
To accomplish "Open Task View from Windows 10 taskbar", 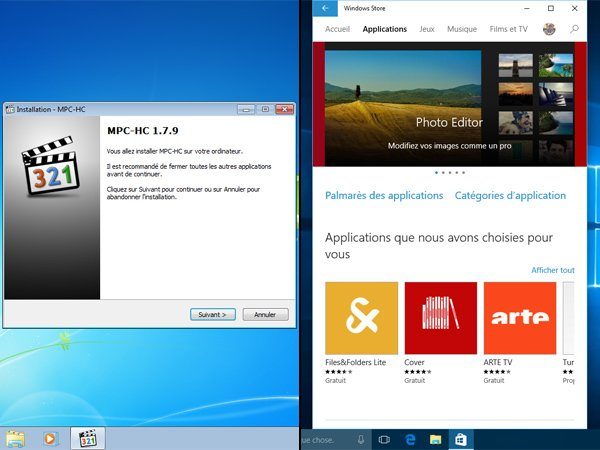I will click(x=384, y=440).
